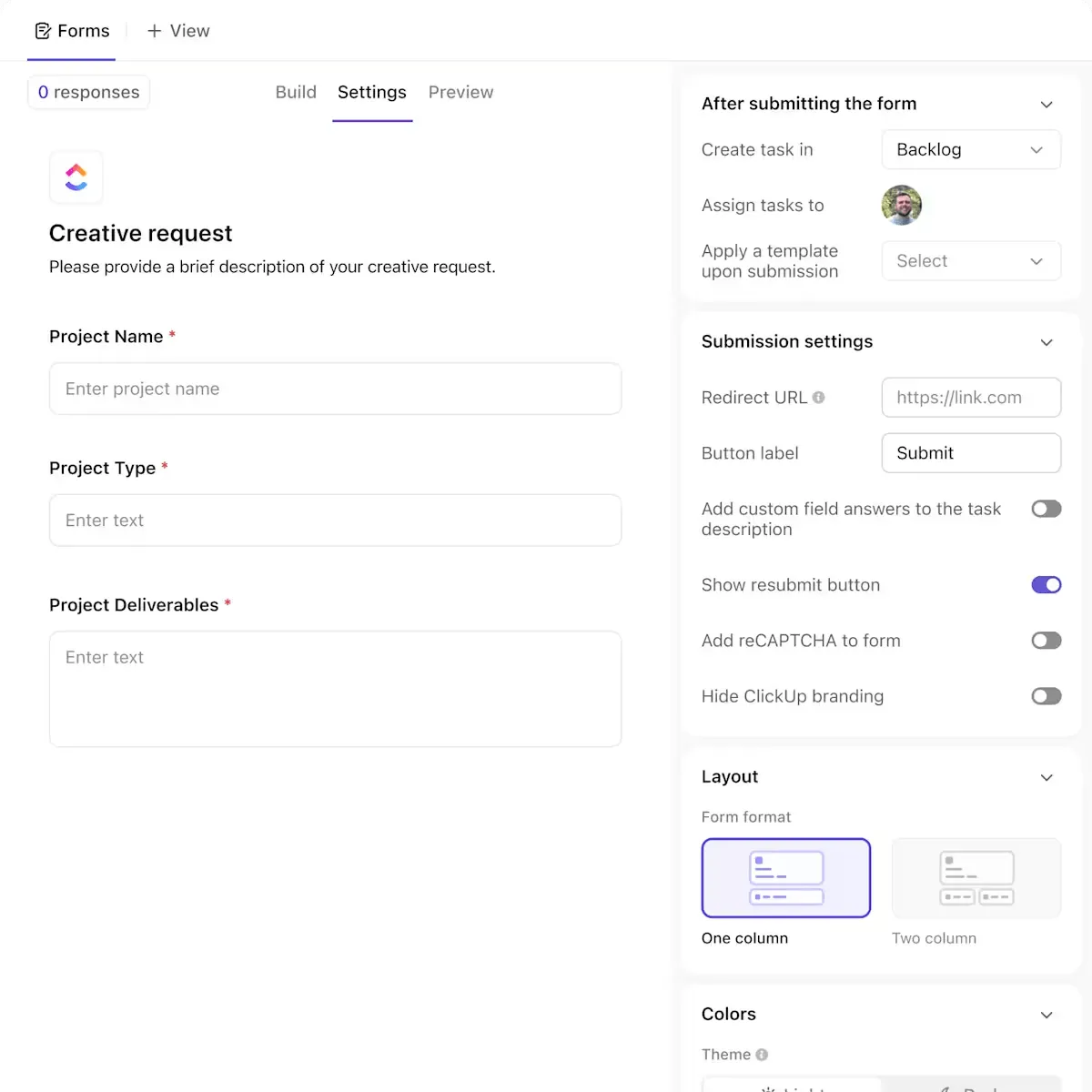Open the Forms view tab
The image size is (1092, 1092).
pyautogui.click(x=72, y=31)
